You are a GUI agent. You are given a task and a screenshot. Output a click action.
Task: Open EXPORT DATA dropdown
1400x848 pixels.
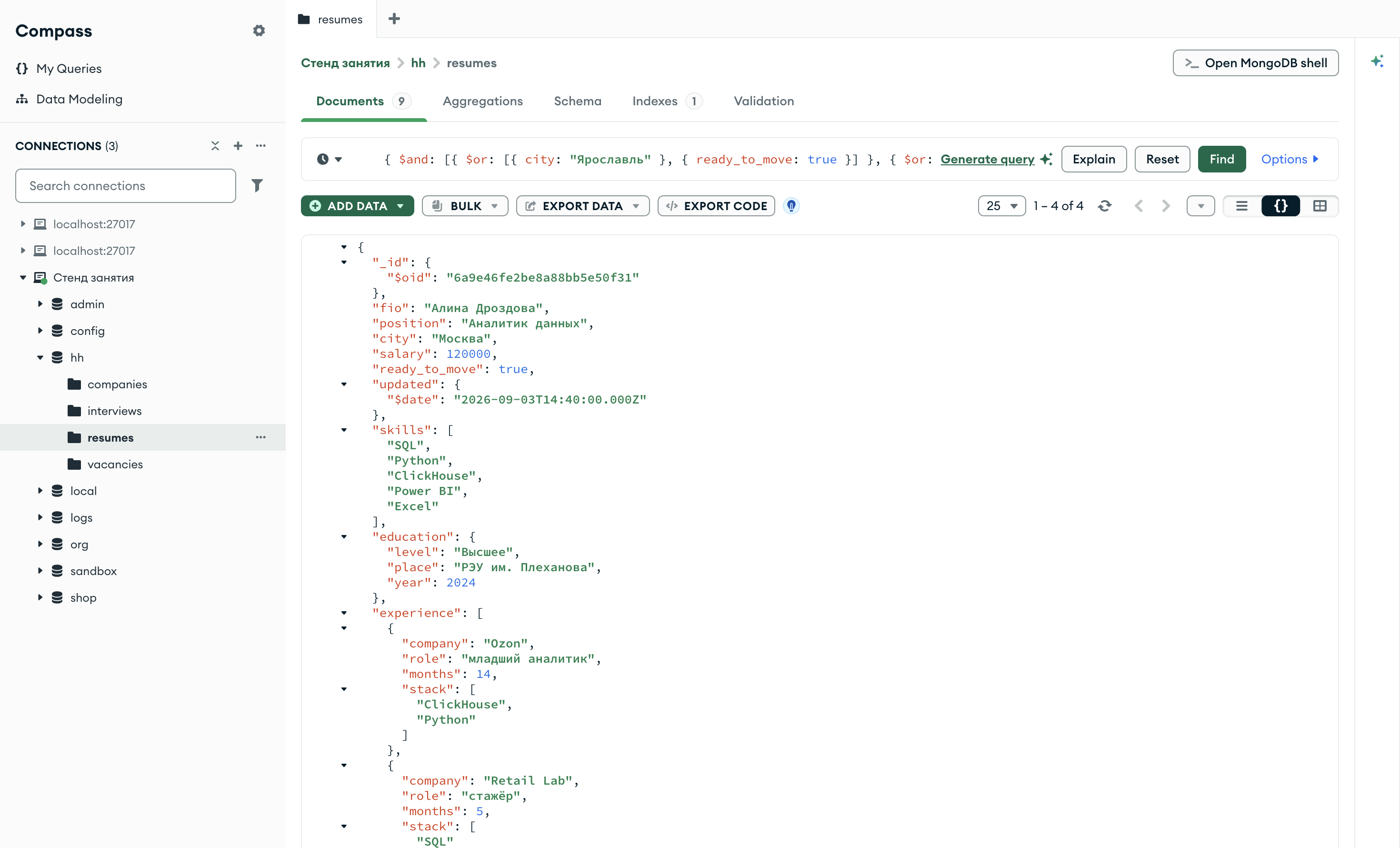(582, 206)
